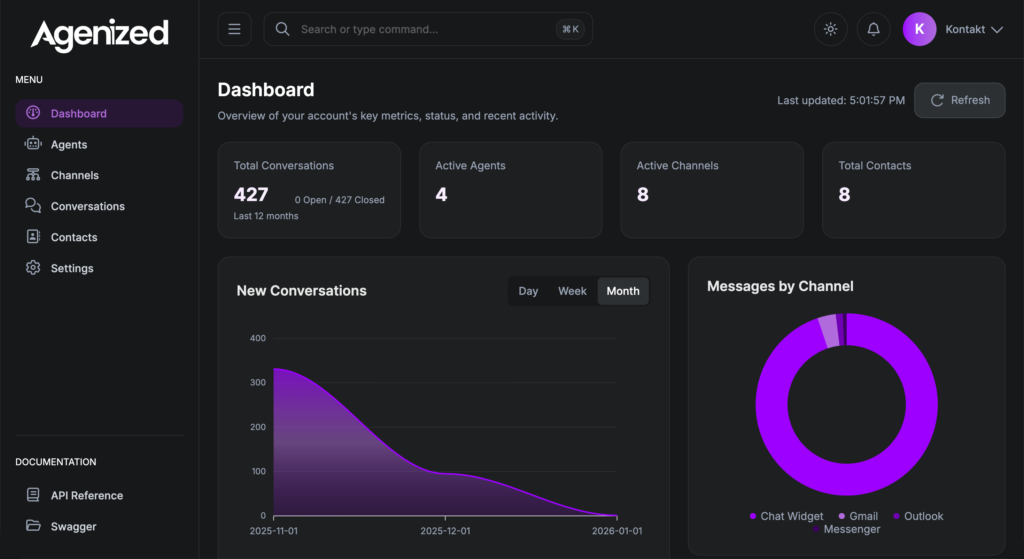Select the Month chart view
The height and width of the screenshot is (559, 1024).
tap(622, 291)
